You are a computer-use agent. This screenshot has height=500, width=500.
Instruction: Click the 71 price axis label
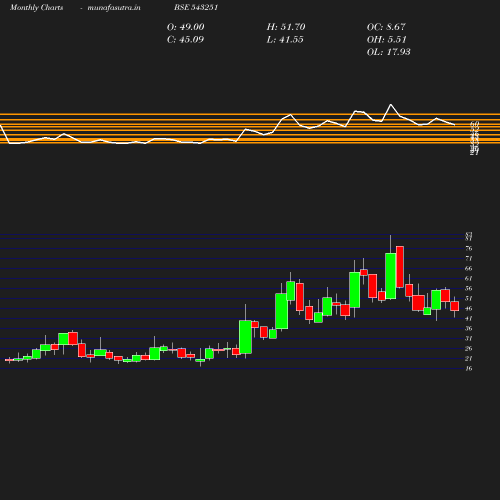(x=469, y=258)
